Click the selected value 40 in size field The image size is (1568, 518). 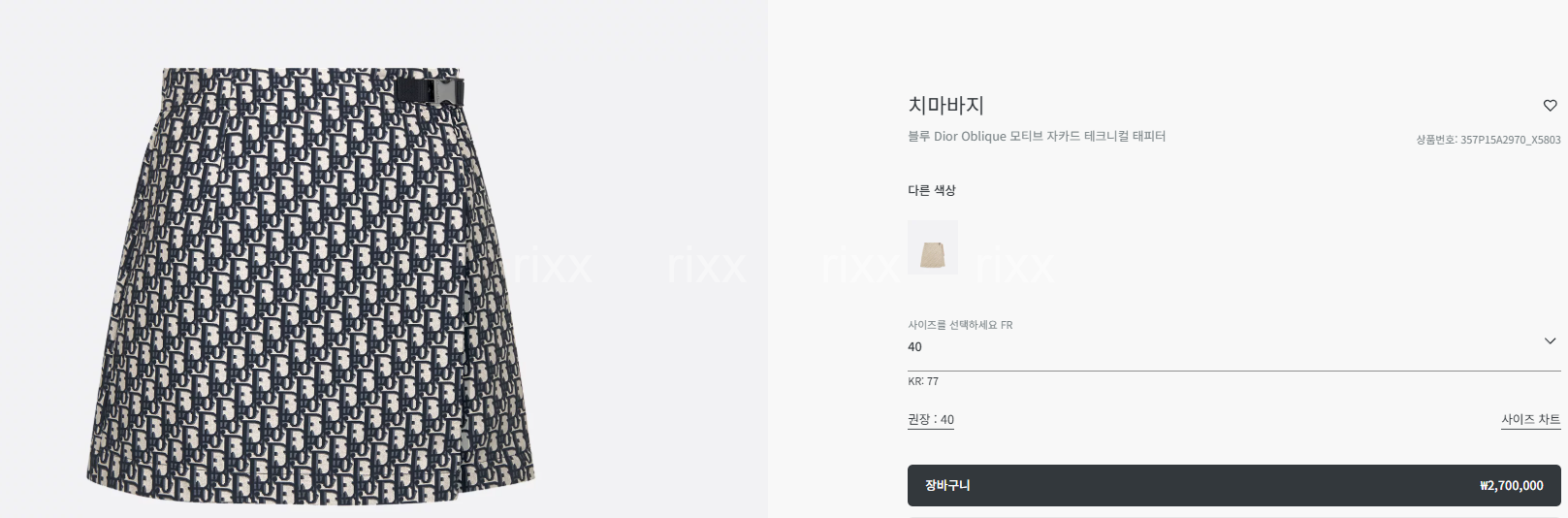coord(914,346)
